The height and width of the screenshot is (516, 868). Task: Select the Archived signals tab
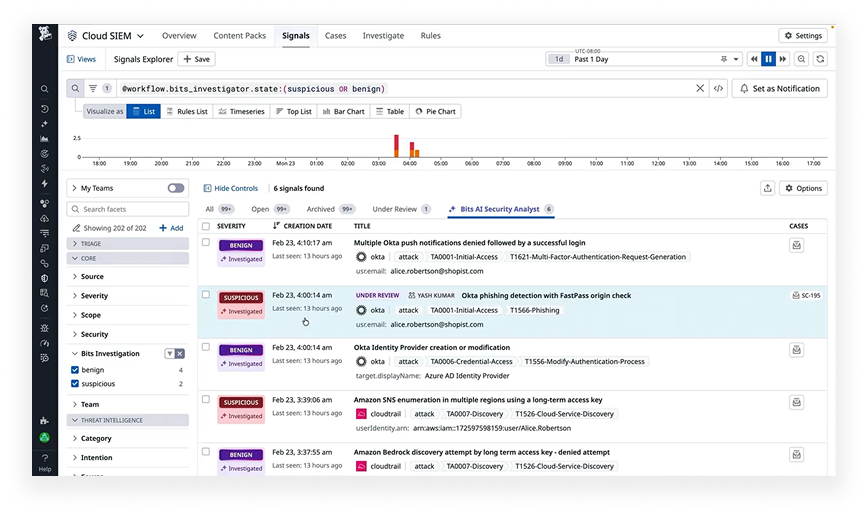point(330,209)
